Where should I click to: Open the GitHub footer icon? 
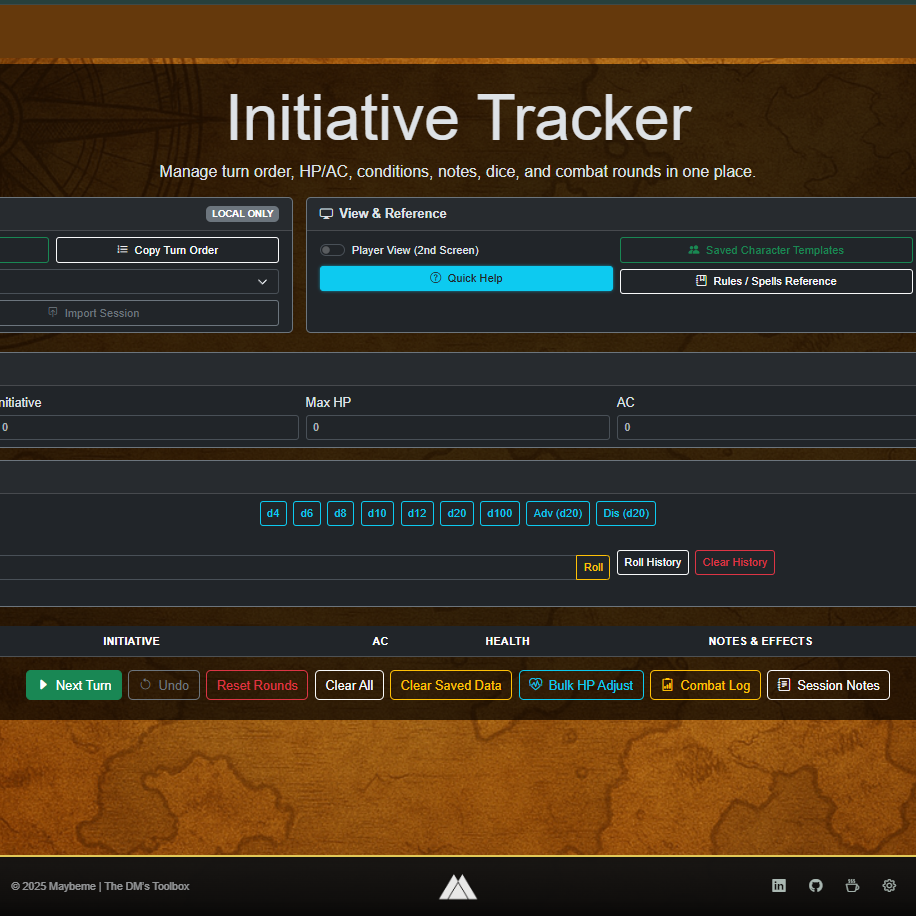coord(816,886)
